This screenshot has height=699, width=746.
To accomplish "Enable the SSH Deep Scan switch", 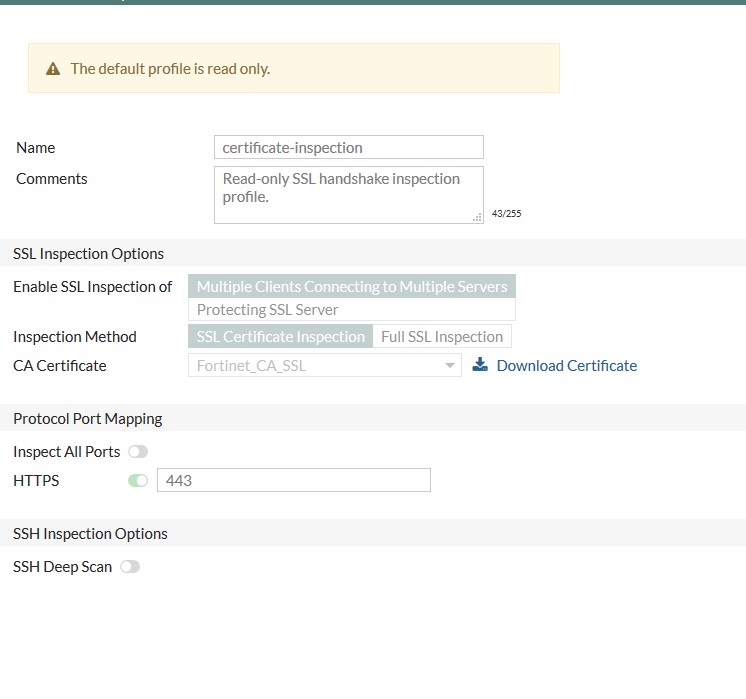I will point(130,567).
